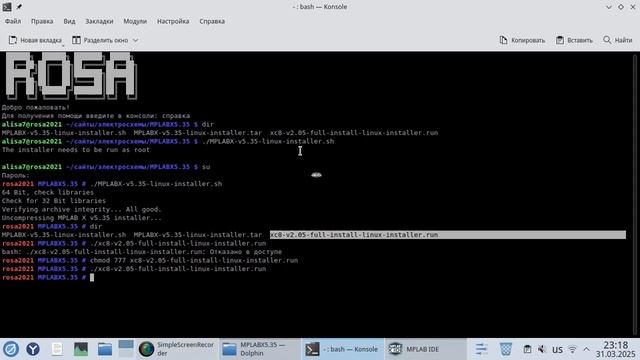Open the Справка menu
Image resolution: width=640 pixels, height=360 pixels.
pos(212,21)
